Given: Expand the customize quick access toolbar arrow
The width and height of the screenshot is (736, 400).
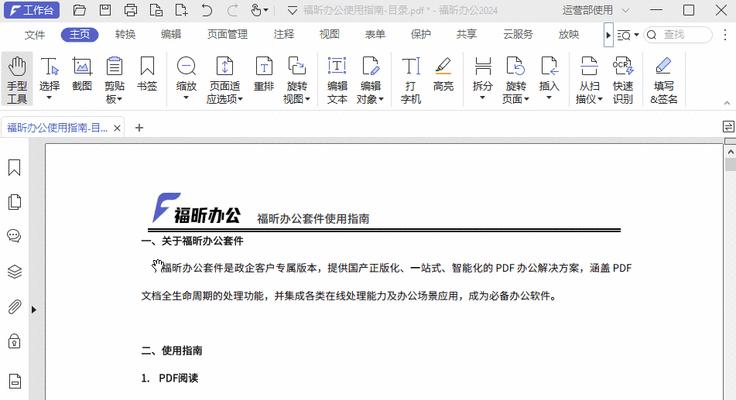Looking at the screenshot, I should point(292,10).
